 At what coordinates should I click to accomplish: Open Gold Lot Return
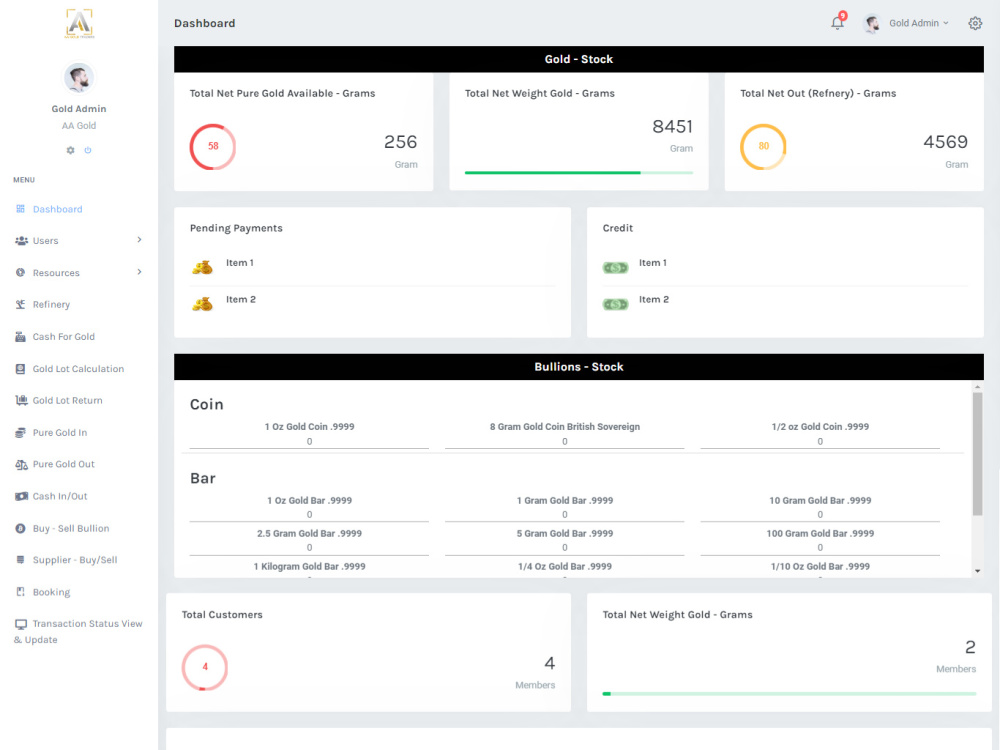click(68, 401)
